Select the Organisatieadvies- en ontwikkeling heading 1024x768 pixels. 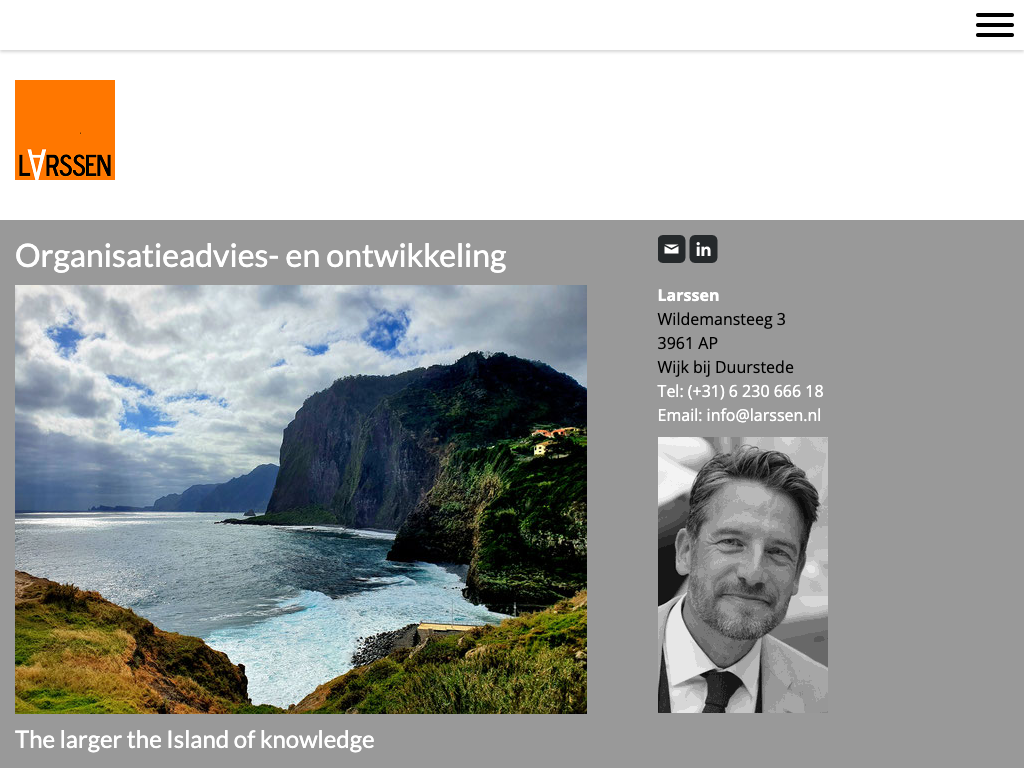261,255
